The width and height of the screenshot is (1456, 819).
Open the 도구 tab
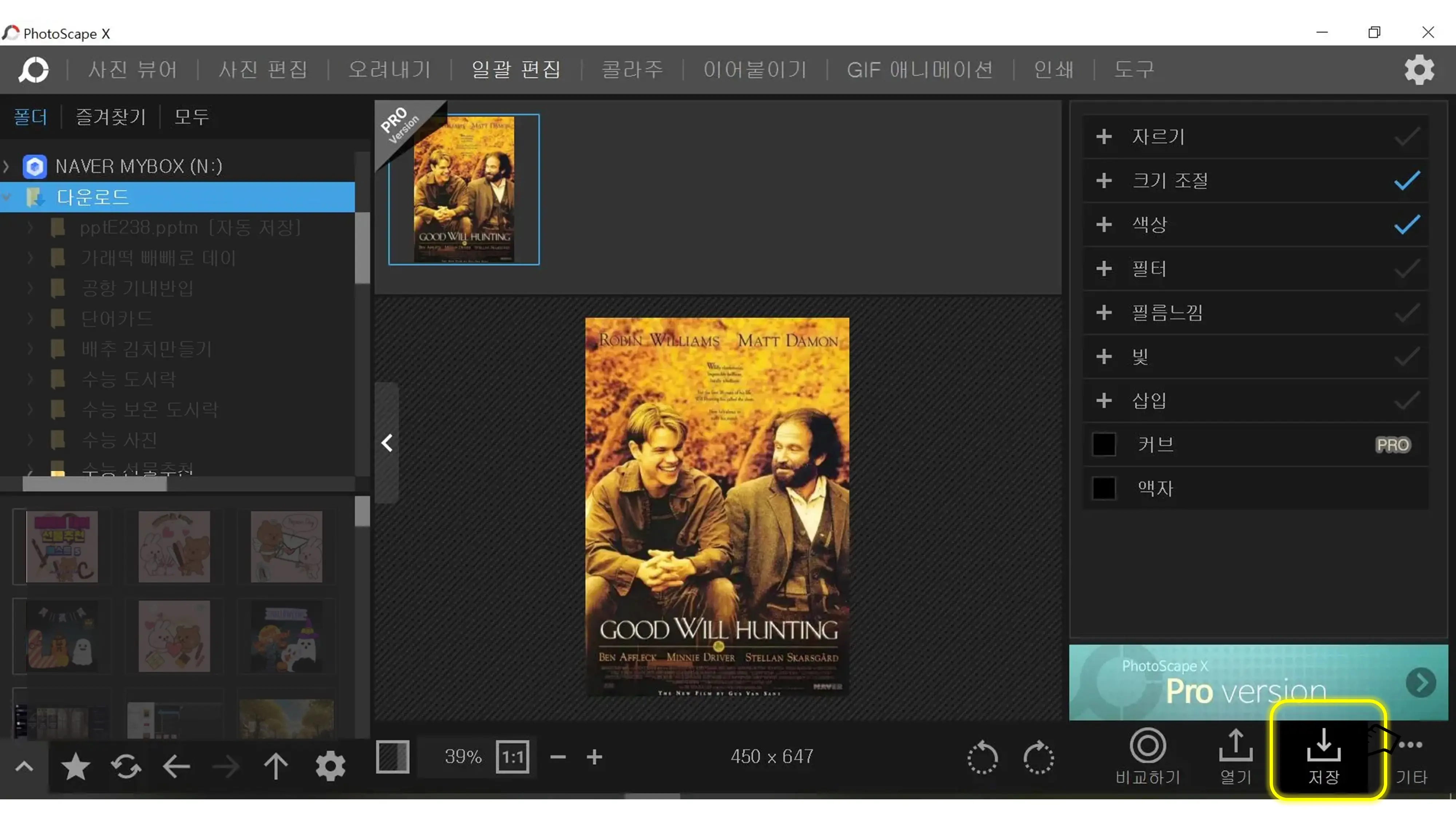tap(1134, 70)
